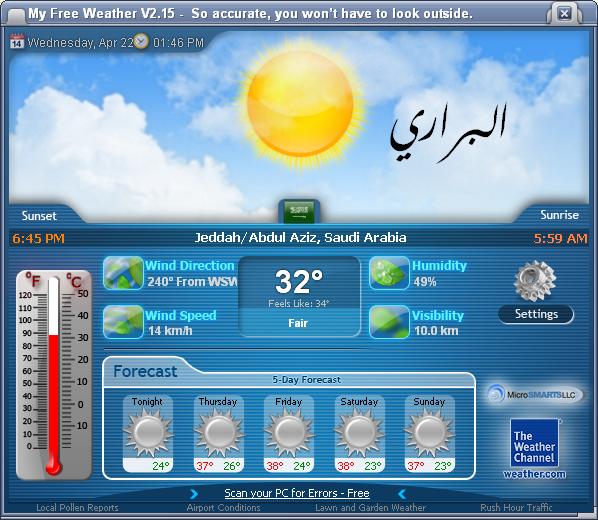598x520 pixels.
Task: Select the Tonight forecast tile
Action: (148, 434)
